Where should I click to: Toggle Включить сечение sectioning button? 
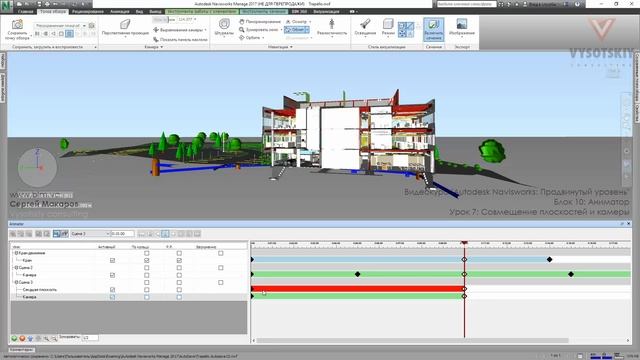pyautogui.click(x=433, y=29)
